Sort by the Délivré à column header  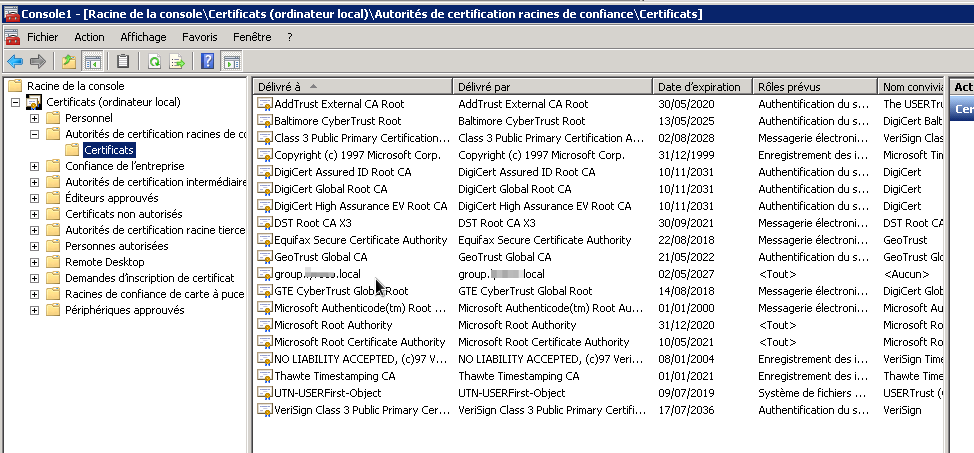pos(353,87)
